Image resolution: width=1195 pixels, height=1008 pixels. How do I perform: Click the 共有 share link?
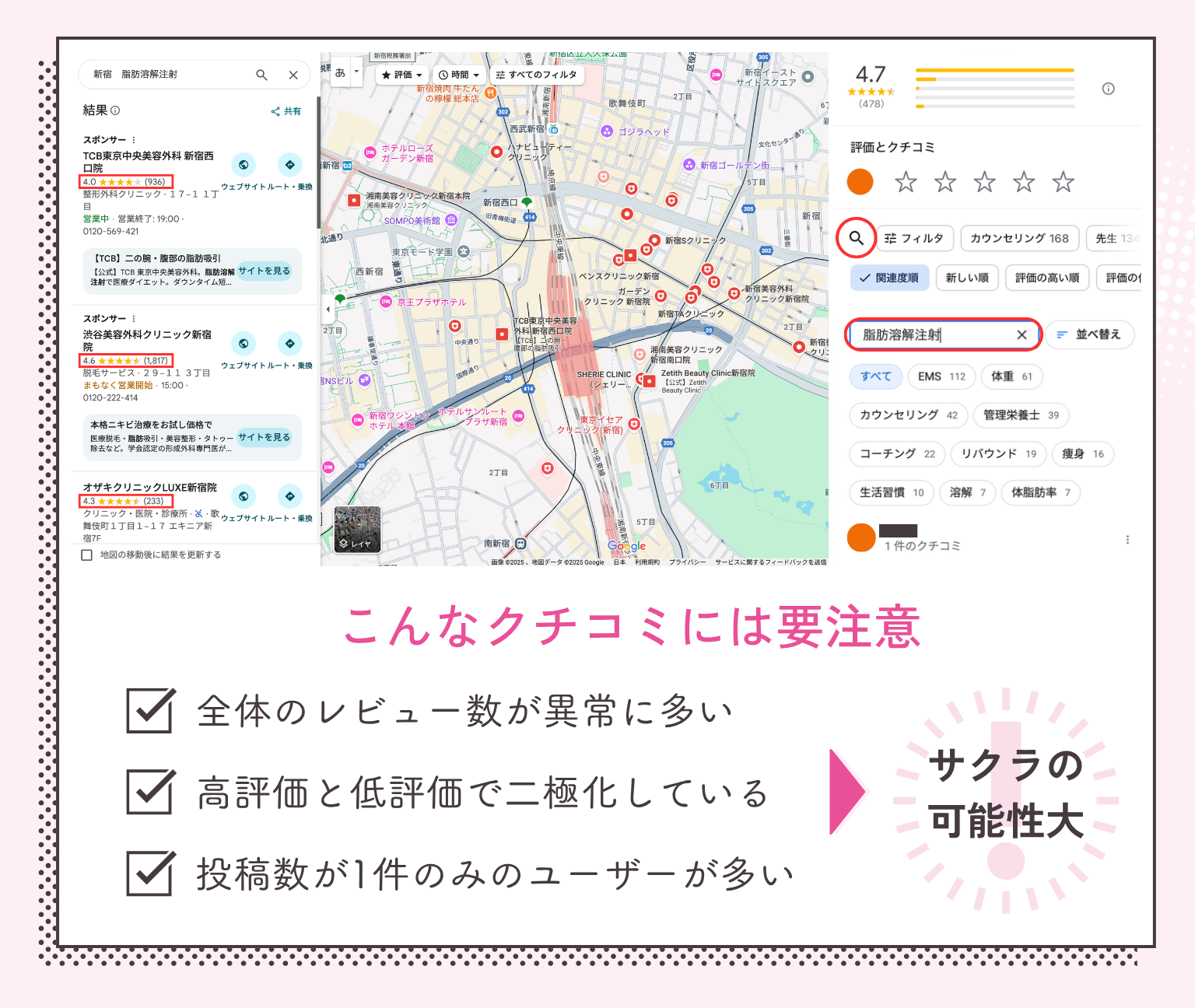[x=286, y=111]
